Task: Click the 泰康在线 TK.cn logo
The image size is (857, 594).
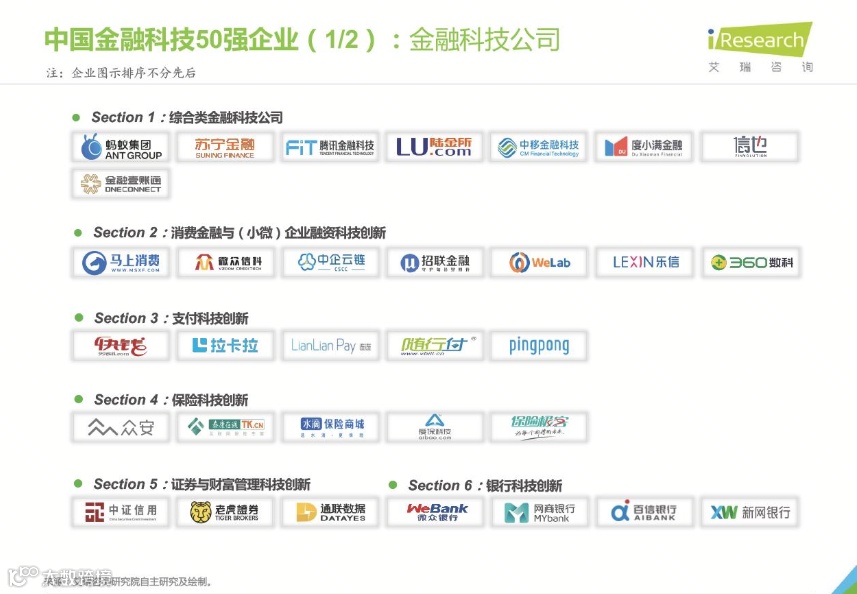Action: click(x=225, y=427)
